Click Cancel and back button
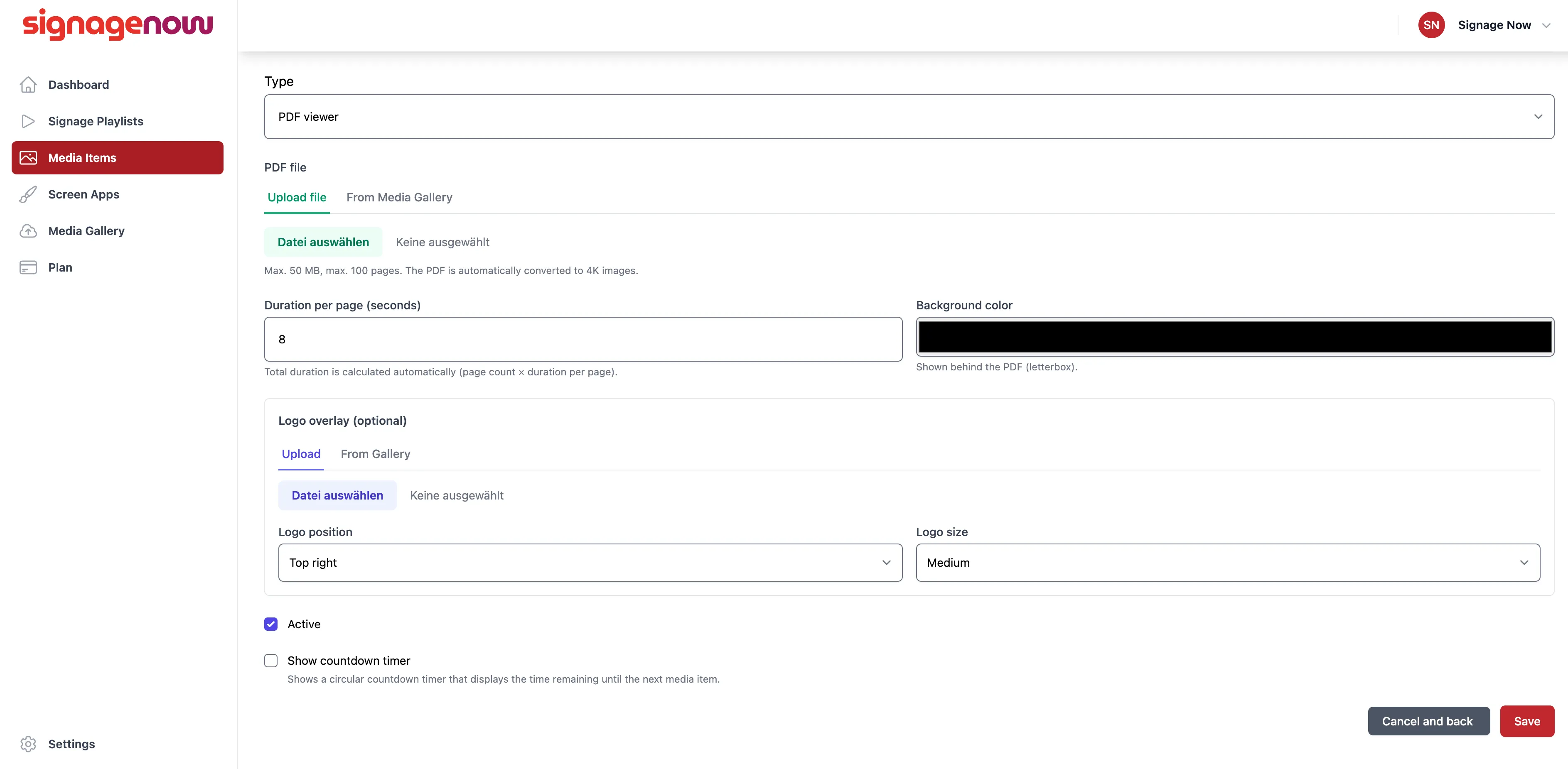Screen dimensions: 1568x769 1428,721
